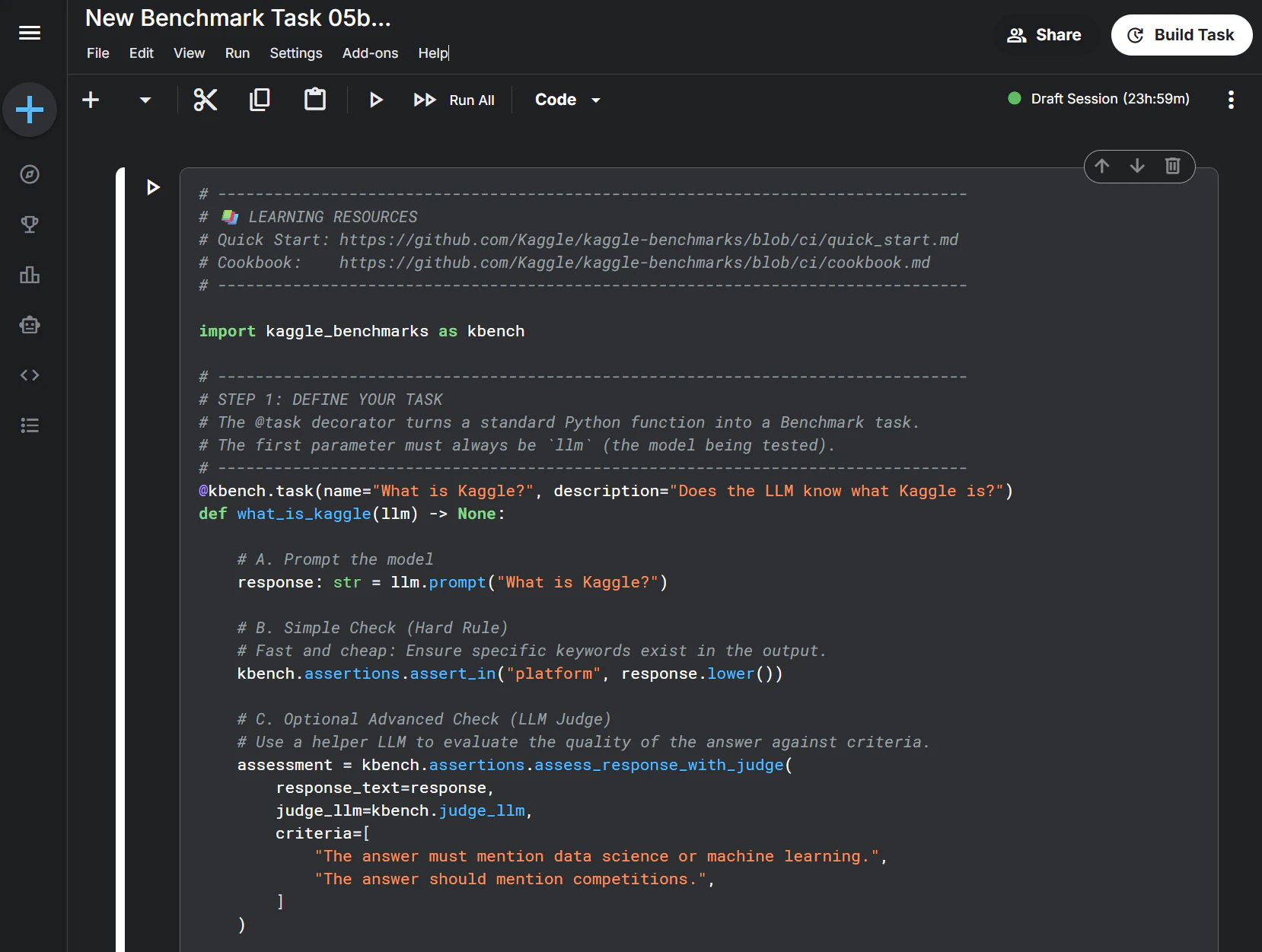Click the 'must mention data science' criteria string

coord(598,856)
